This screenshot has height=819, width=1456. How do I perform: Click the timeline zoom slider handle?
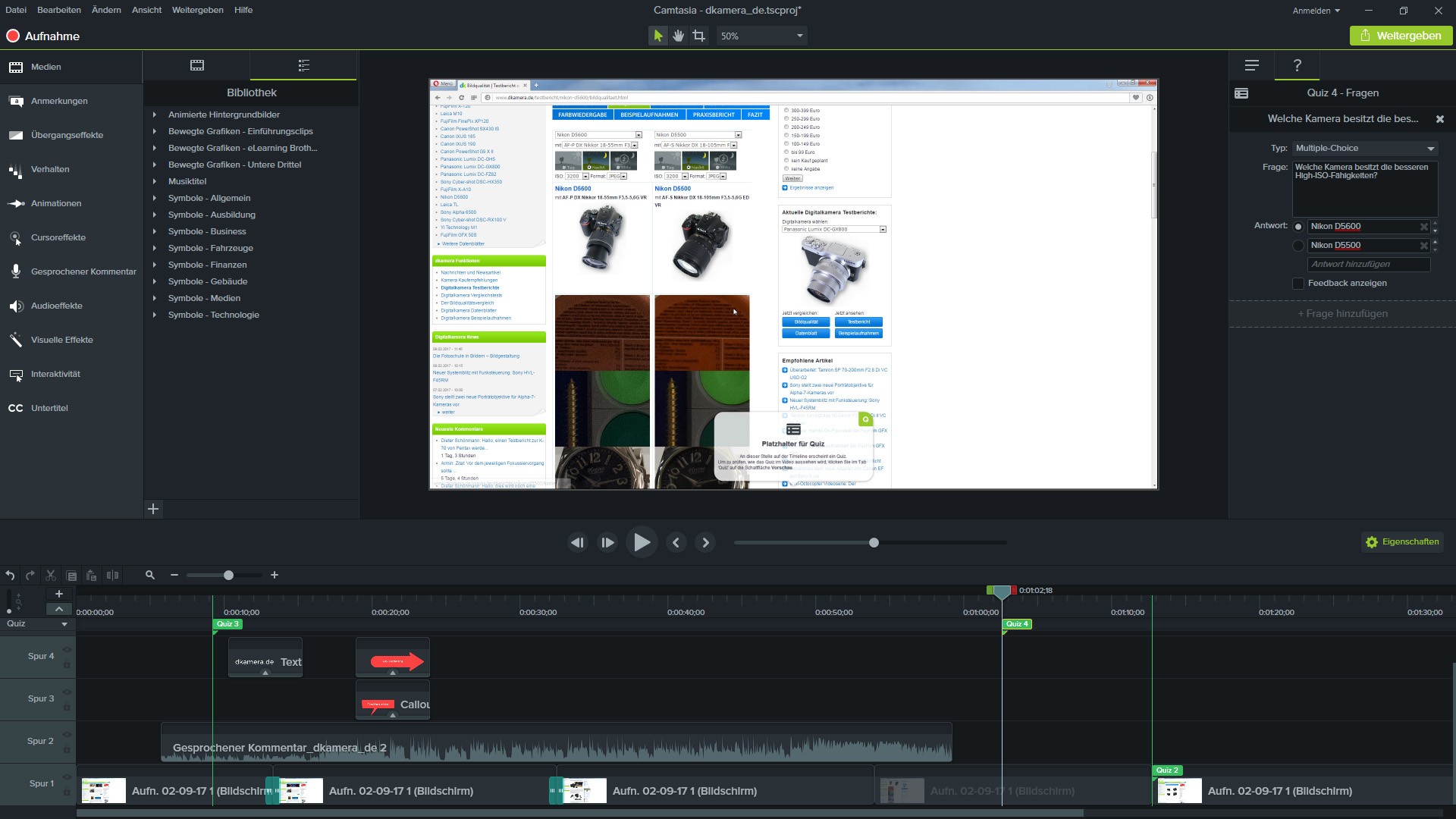pos(228,576)
